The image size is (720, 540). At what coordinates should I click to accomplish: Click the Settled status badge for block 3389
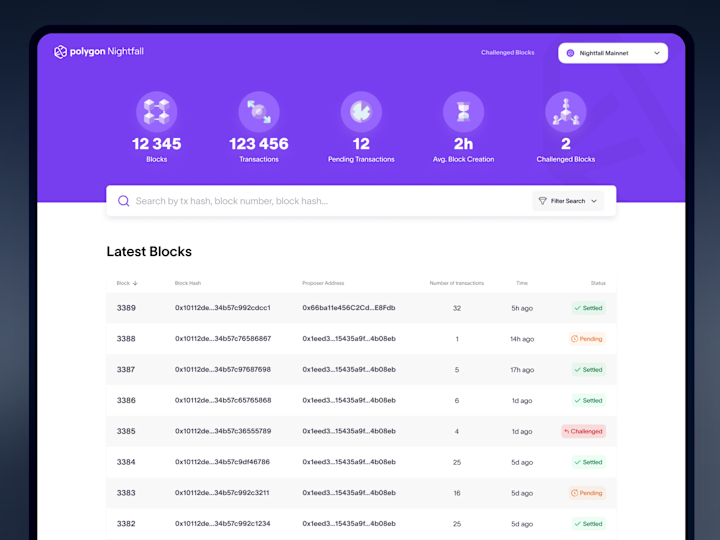[x=588, y=308]
